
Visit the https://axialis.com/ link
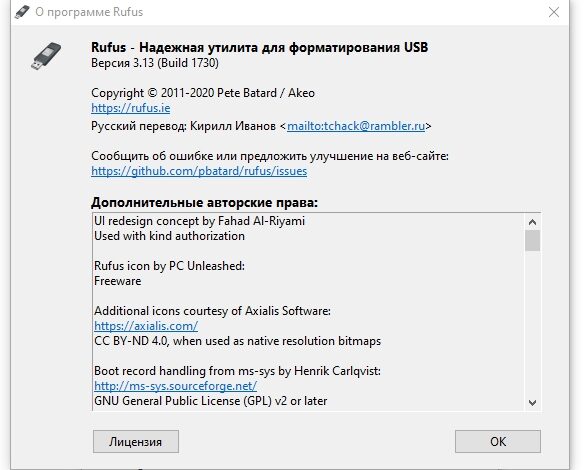click(x=146, y=326)
